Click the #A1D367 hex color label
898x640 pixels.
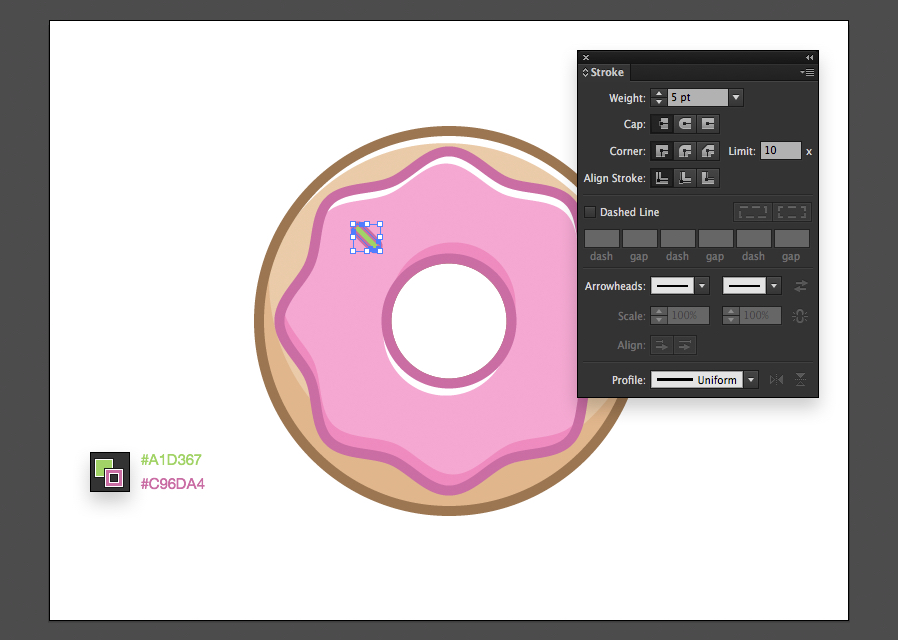(171, 460)
